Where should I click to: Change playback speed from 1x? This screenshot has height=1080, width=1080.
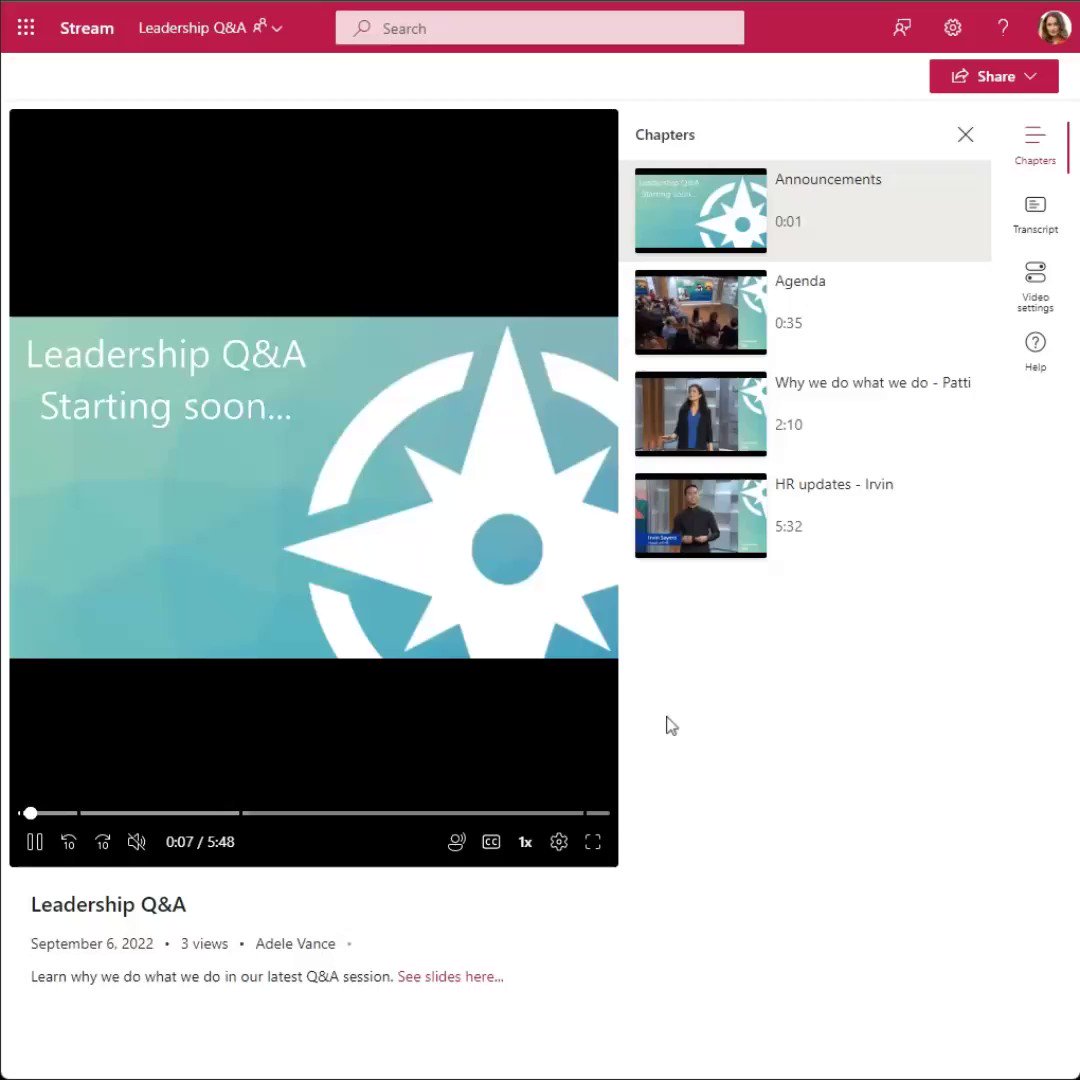(524, 841)
